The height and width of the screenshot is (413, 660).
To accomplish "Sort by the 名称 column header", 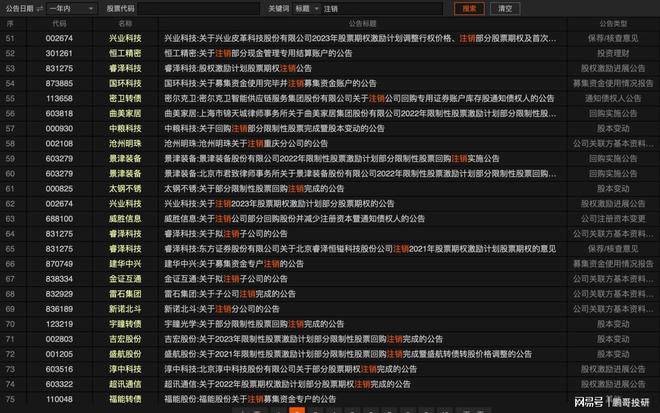I will coord(125,24).
